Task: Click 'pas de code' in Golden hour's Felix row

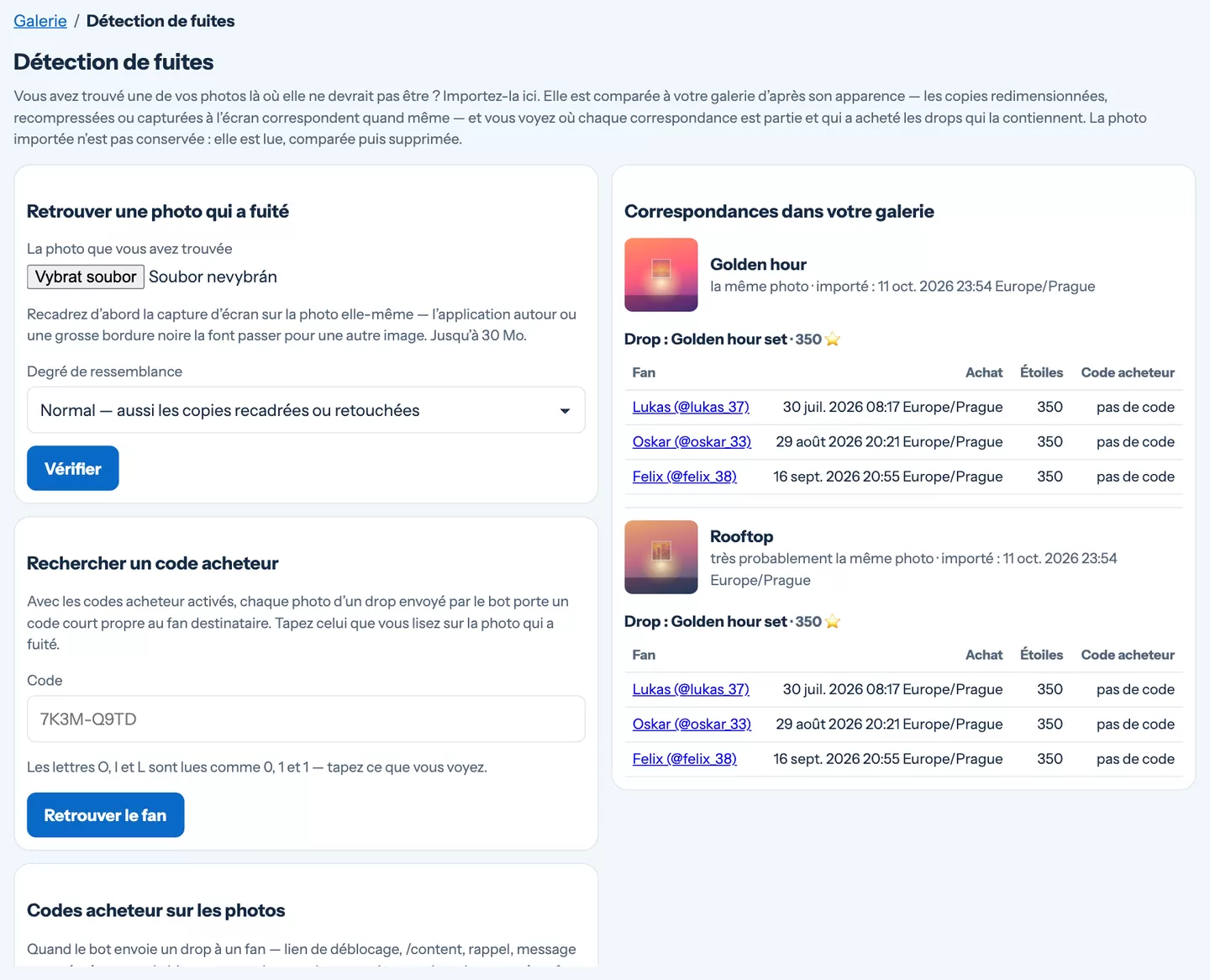Action: click(1135, 477)
